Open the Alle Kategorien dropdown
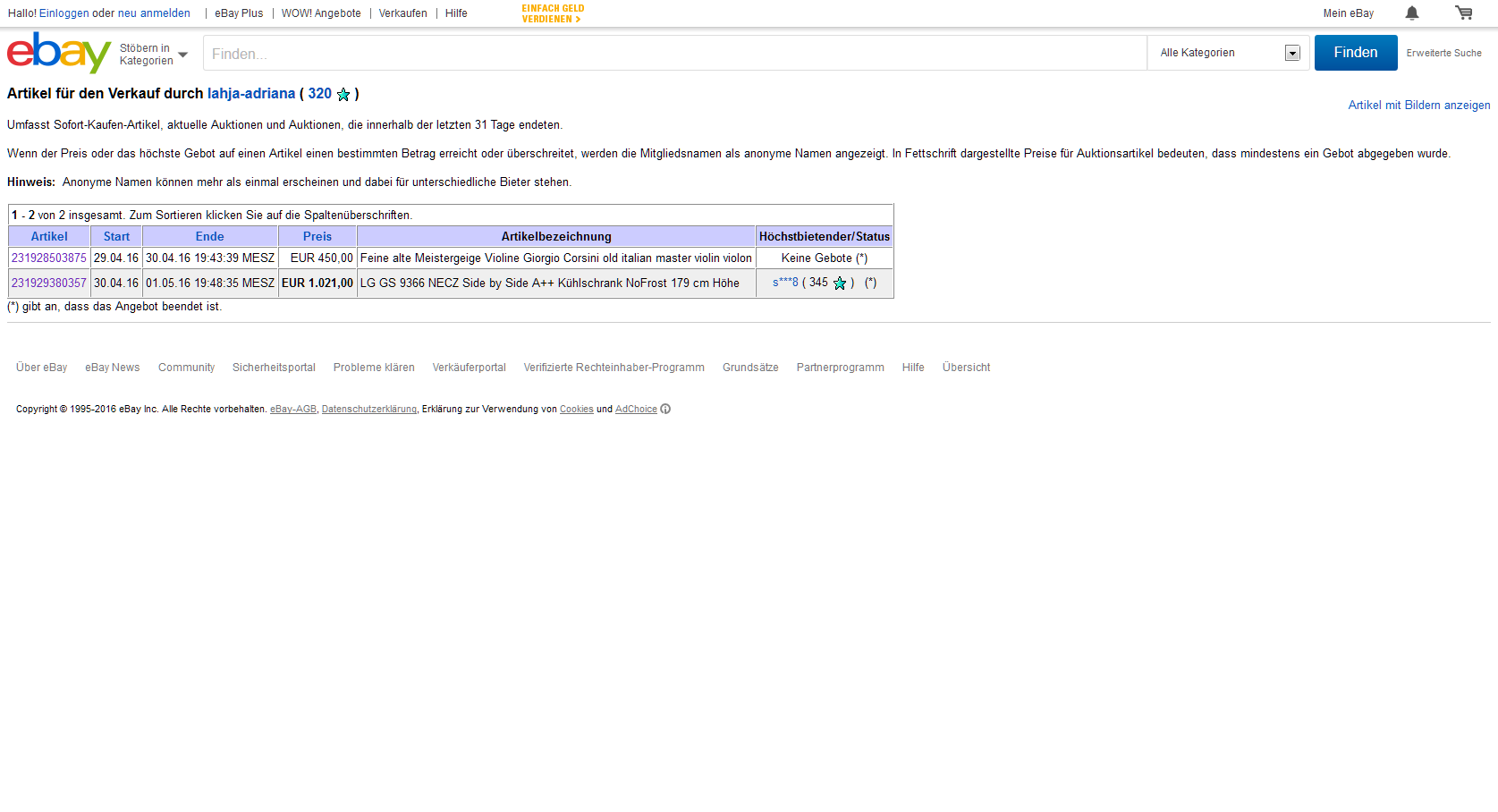 (1230, 53)
